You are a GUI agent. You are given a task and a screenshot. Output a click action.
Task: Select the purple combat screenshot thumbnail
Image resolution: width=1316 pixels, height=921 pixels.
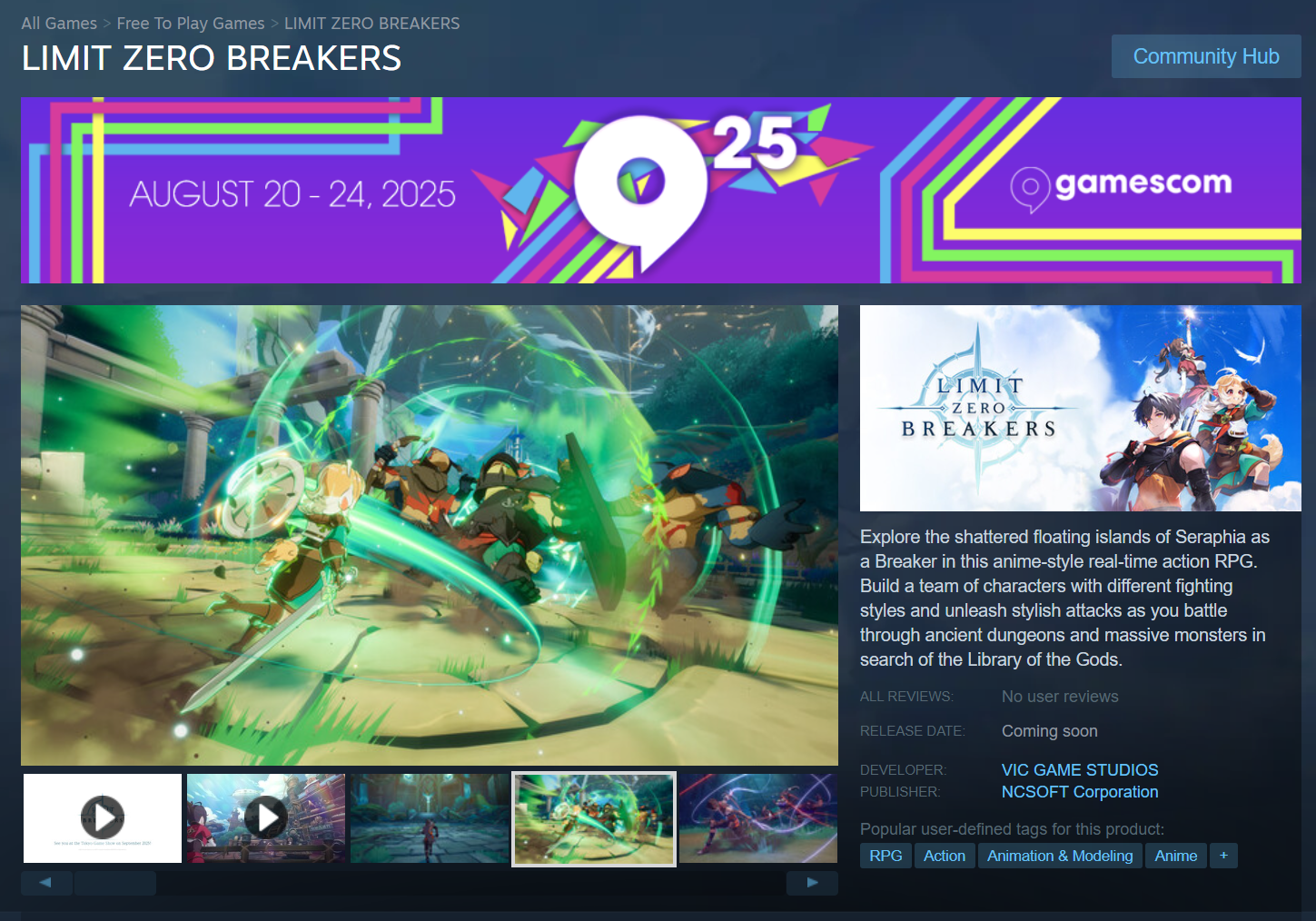click(x=758, y=818)
